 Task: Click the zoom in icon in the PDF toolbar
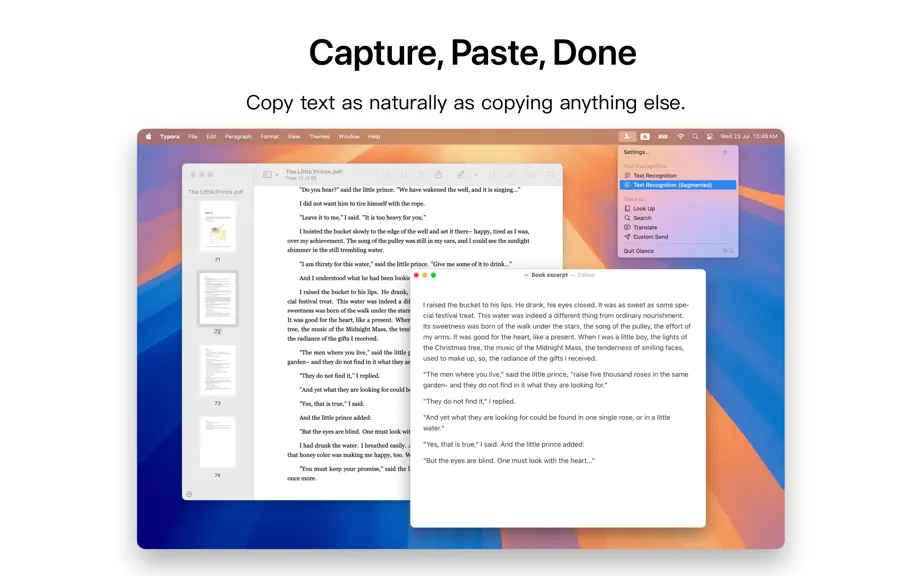421,175
